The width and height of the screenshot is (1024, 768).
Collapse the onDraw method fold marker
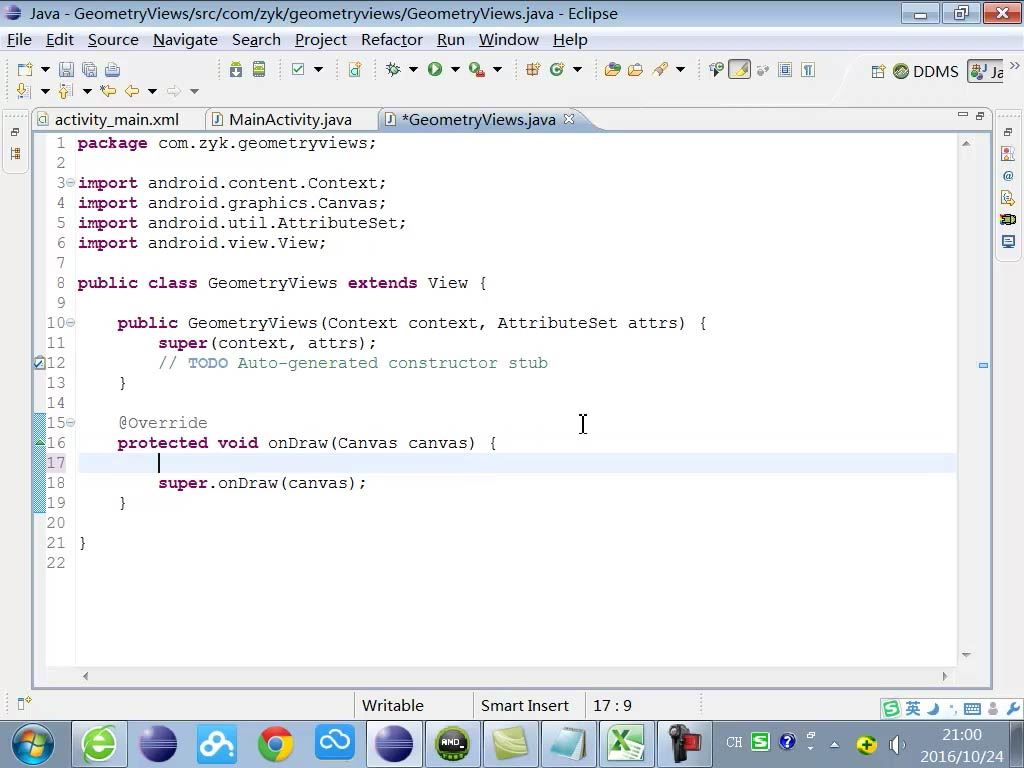pos(71,423)
